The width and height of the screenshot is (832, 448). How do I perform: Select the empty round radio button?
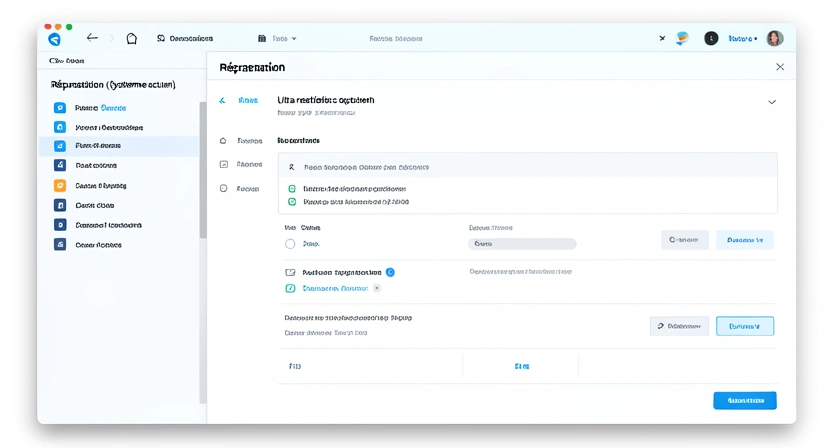coord(290,244)
